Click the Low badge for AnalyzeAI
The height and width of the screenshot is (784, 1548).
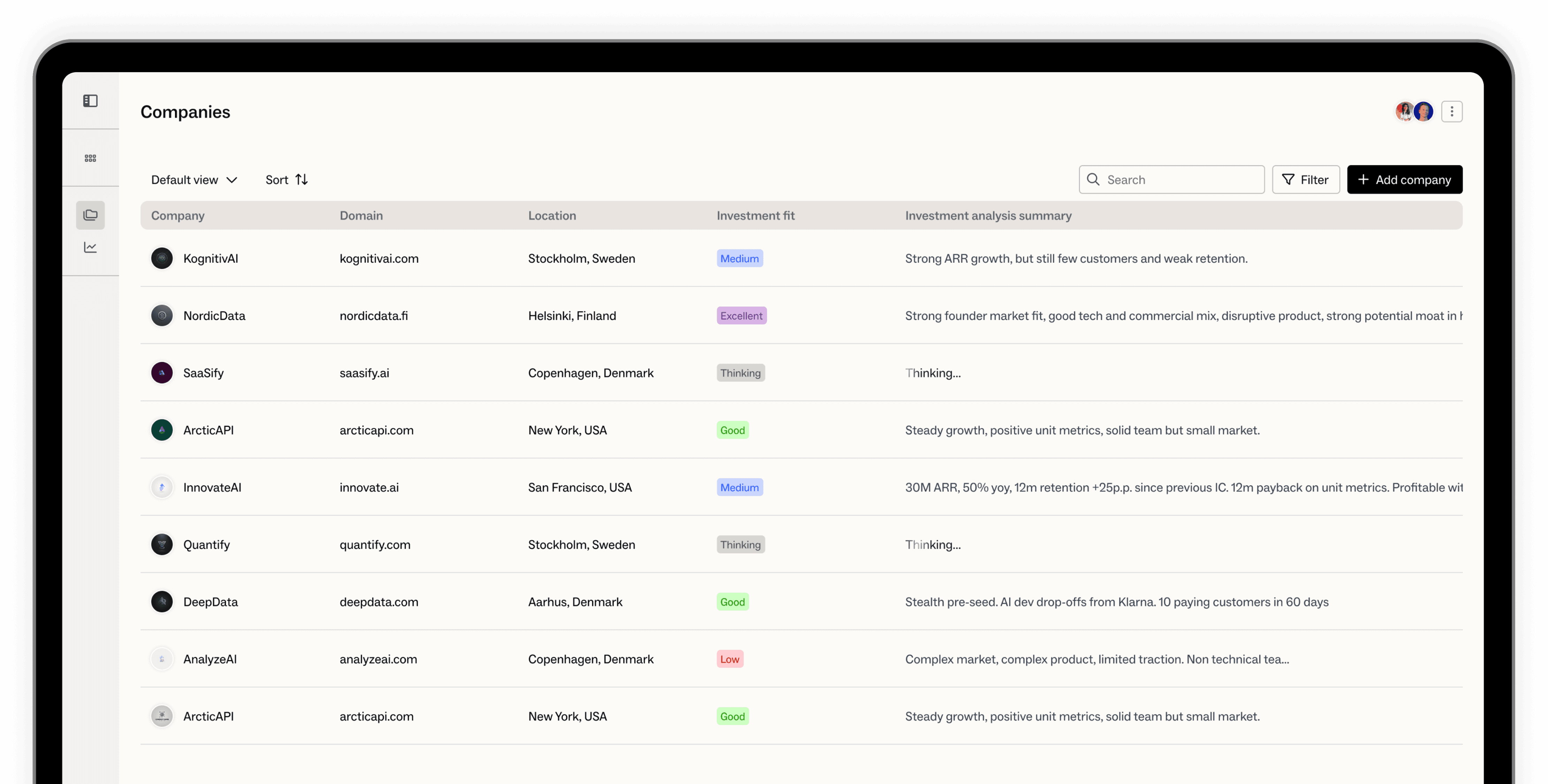coord(729,659)
